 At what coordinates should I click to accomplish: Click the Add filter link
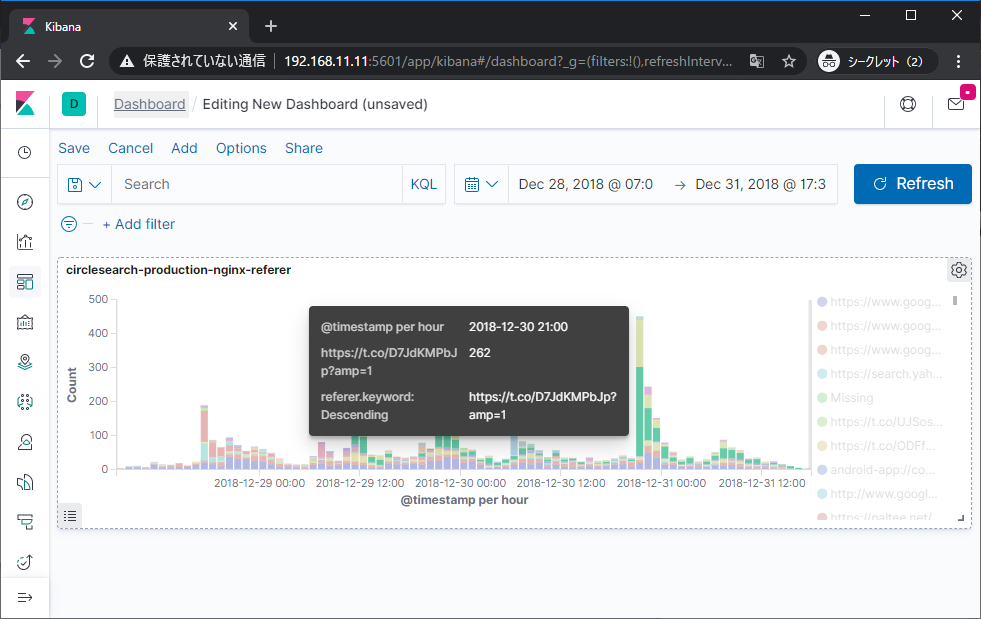[138, 224]
